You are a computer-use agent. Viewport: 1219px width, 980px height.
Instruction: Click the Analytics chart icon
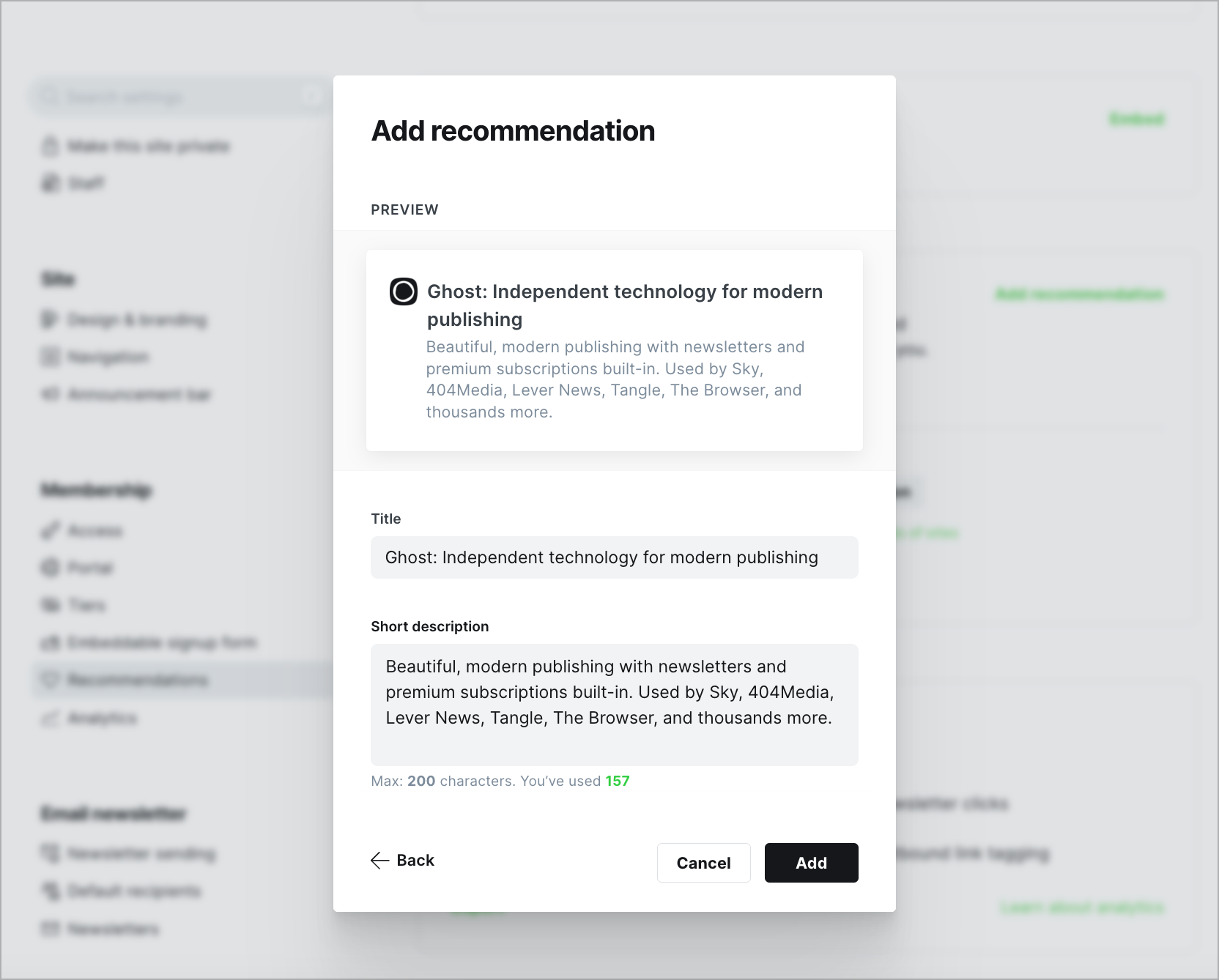[48, 718]
